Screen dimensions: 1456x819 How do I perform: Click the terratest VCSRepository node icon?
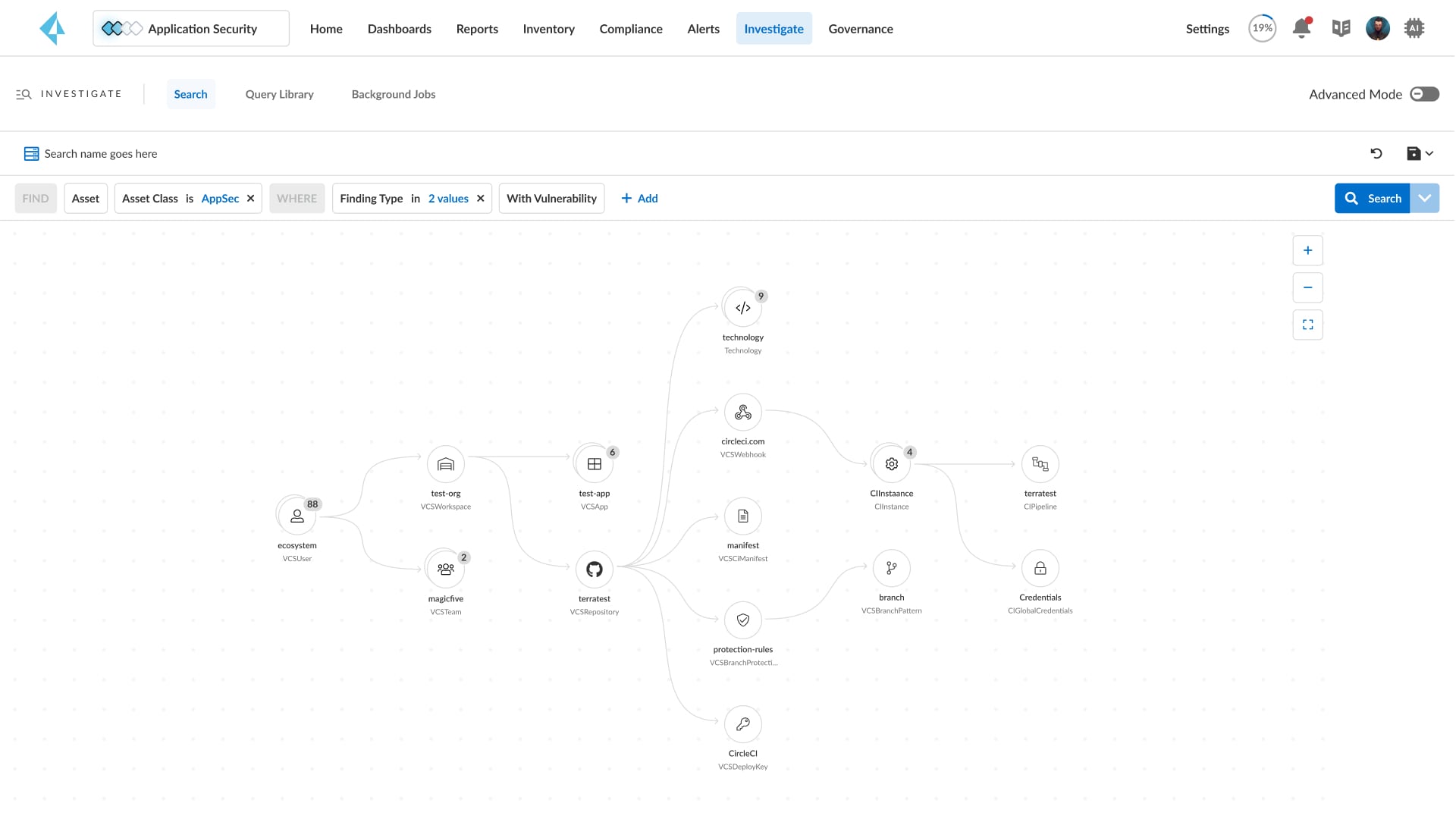click(x=594, y=568)
